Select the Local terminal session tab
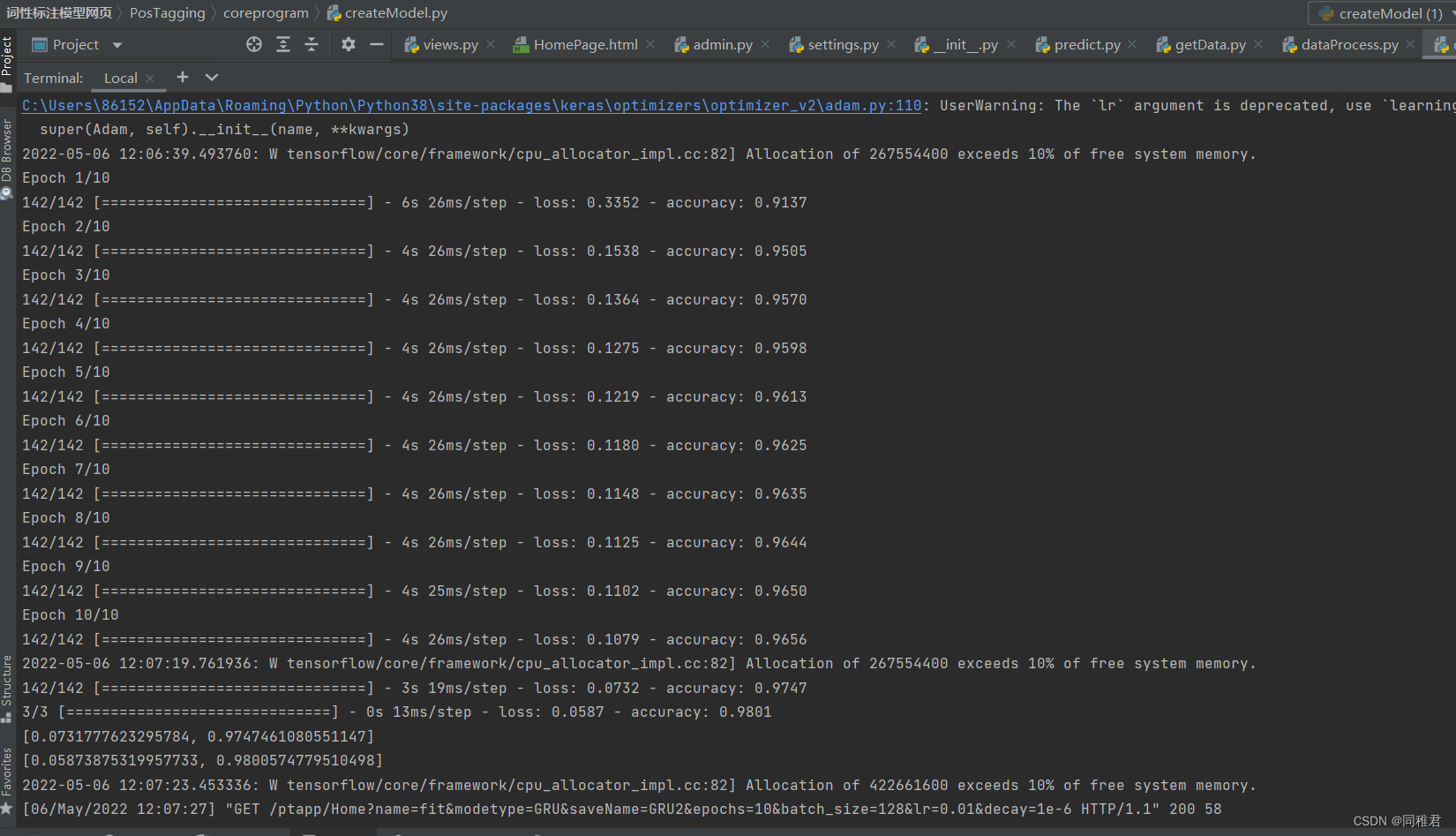Image resolution: width=1456 pixels, height=836 pixels. click(121, 78)
